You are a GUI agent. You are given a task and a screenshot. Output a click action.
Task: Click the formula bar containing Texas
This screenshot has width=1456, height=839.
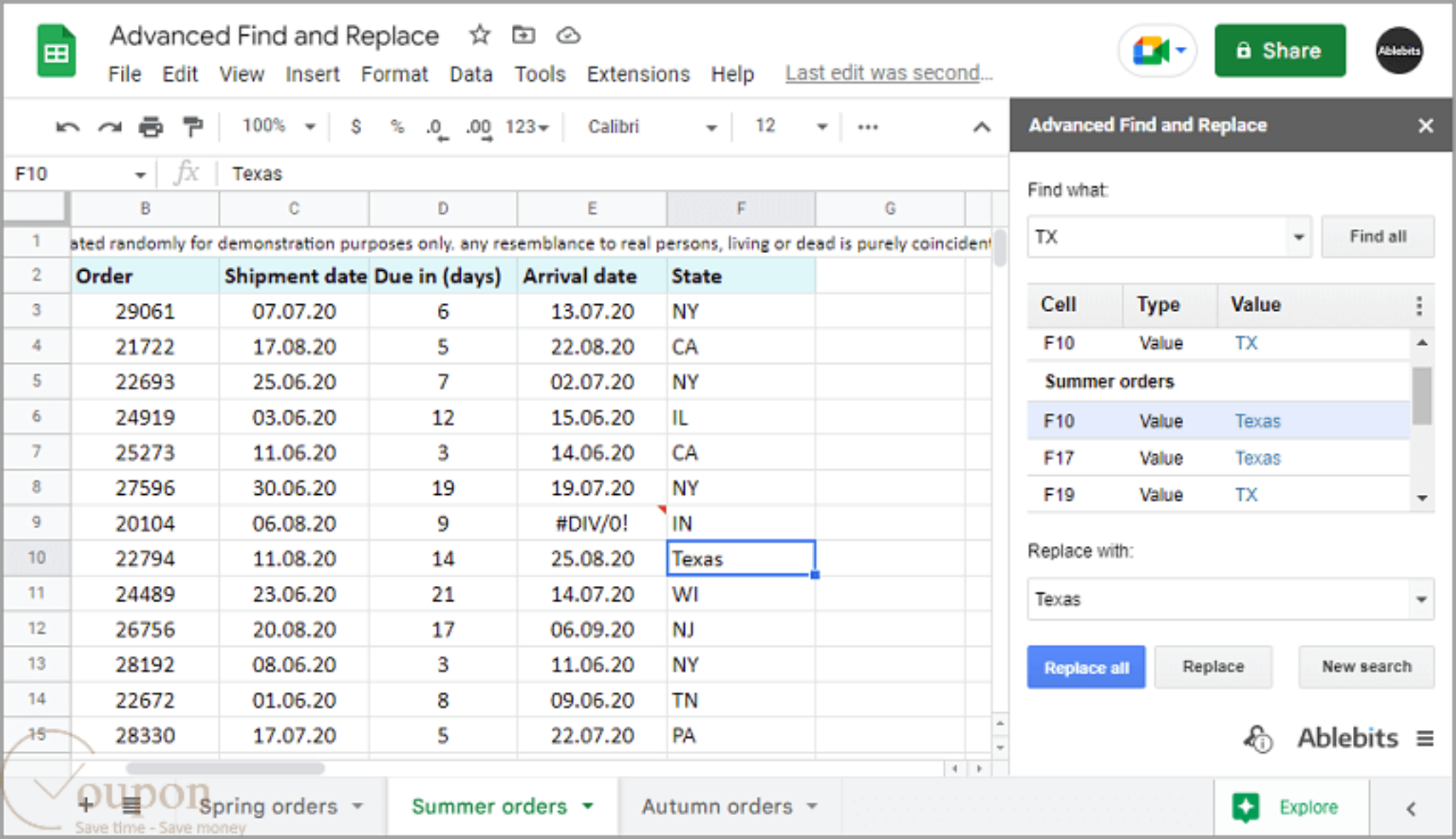coord(611,174)
